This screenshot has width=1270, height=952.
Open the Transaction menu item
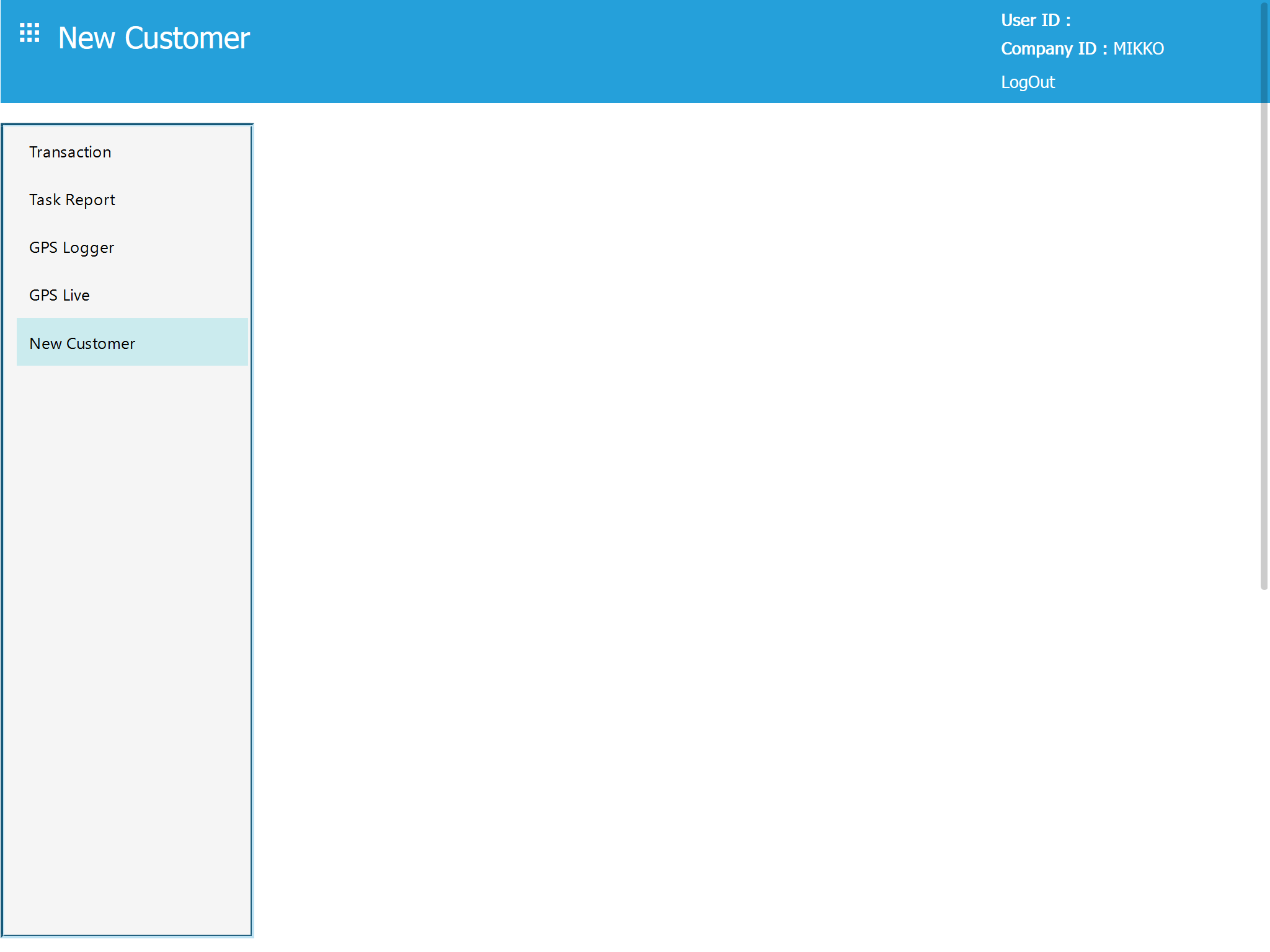[70, 152]
